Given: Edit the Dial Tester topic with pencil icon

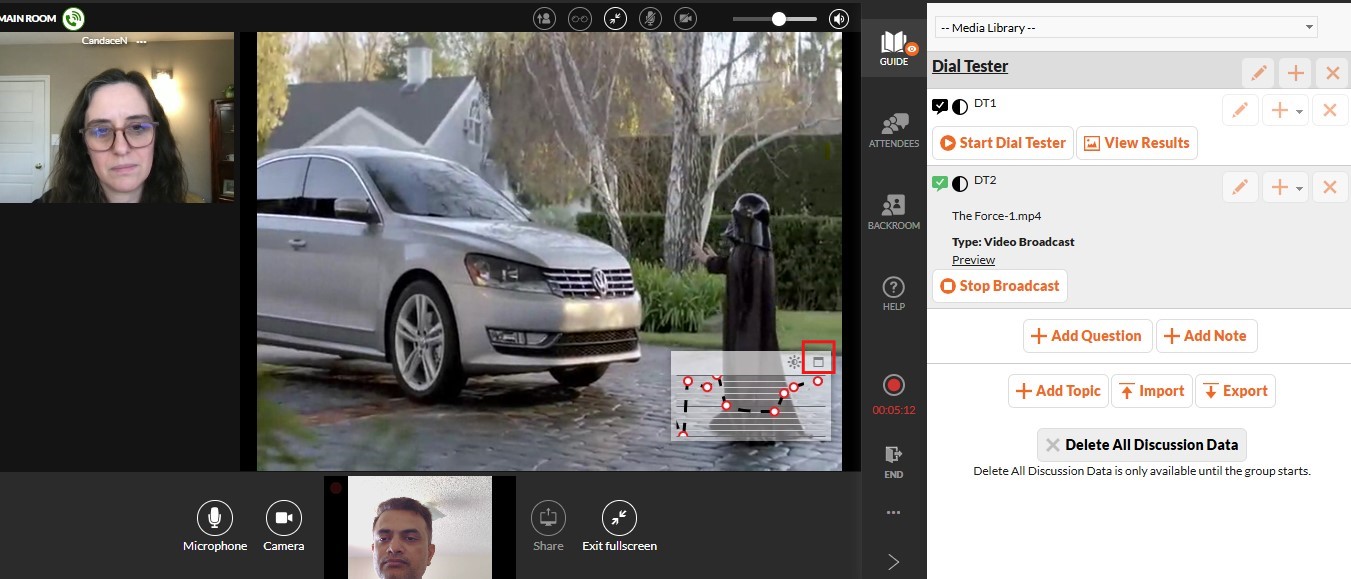Looking at the screenshot, I should 1258,73.
